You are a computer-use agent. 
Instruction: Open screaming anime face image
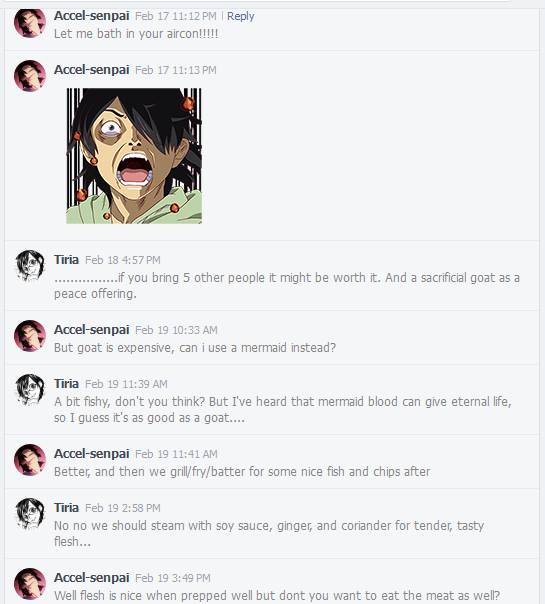(134, 156)
